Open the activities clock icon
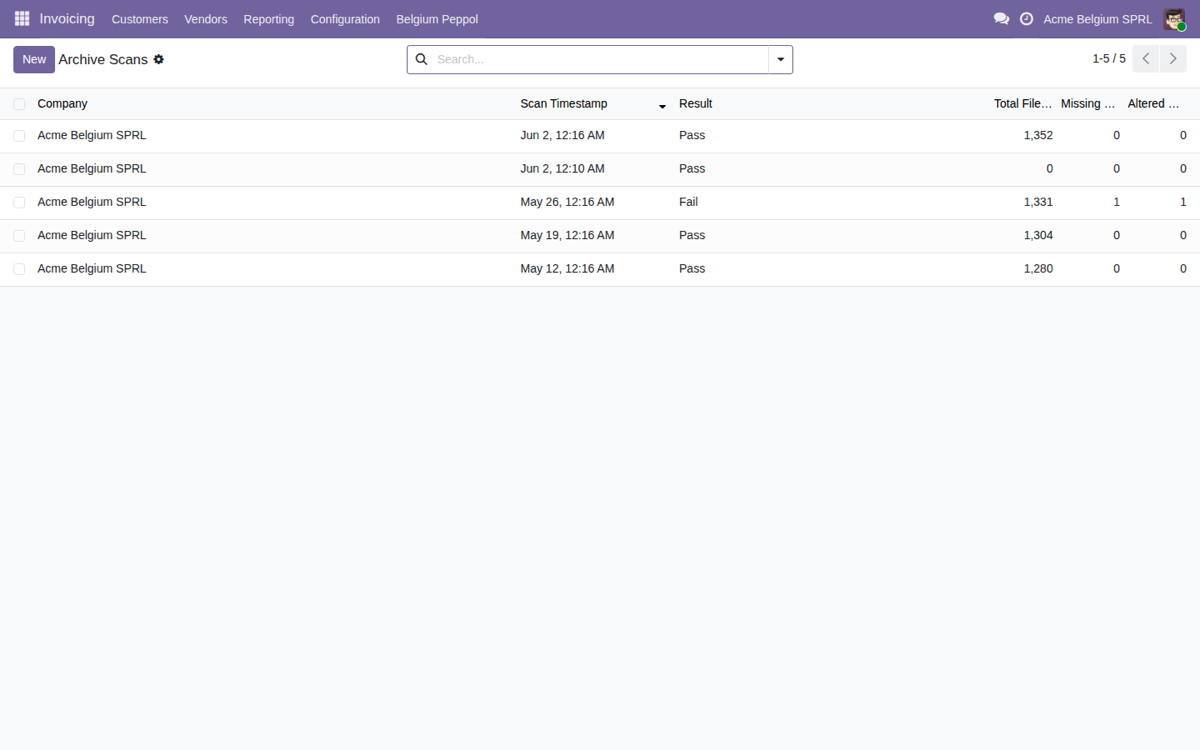1200x750 pixels. coord(1027,19)
